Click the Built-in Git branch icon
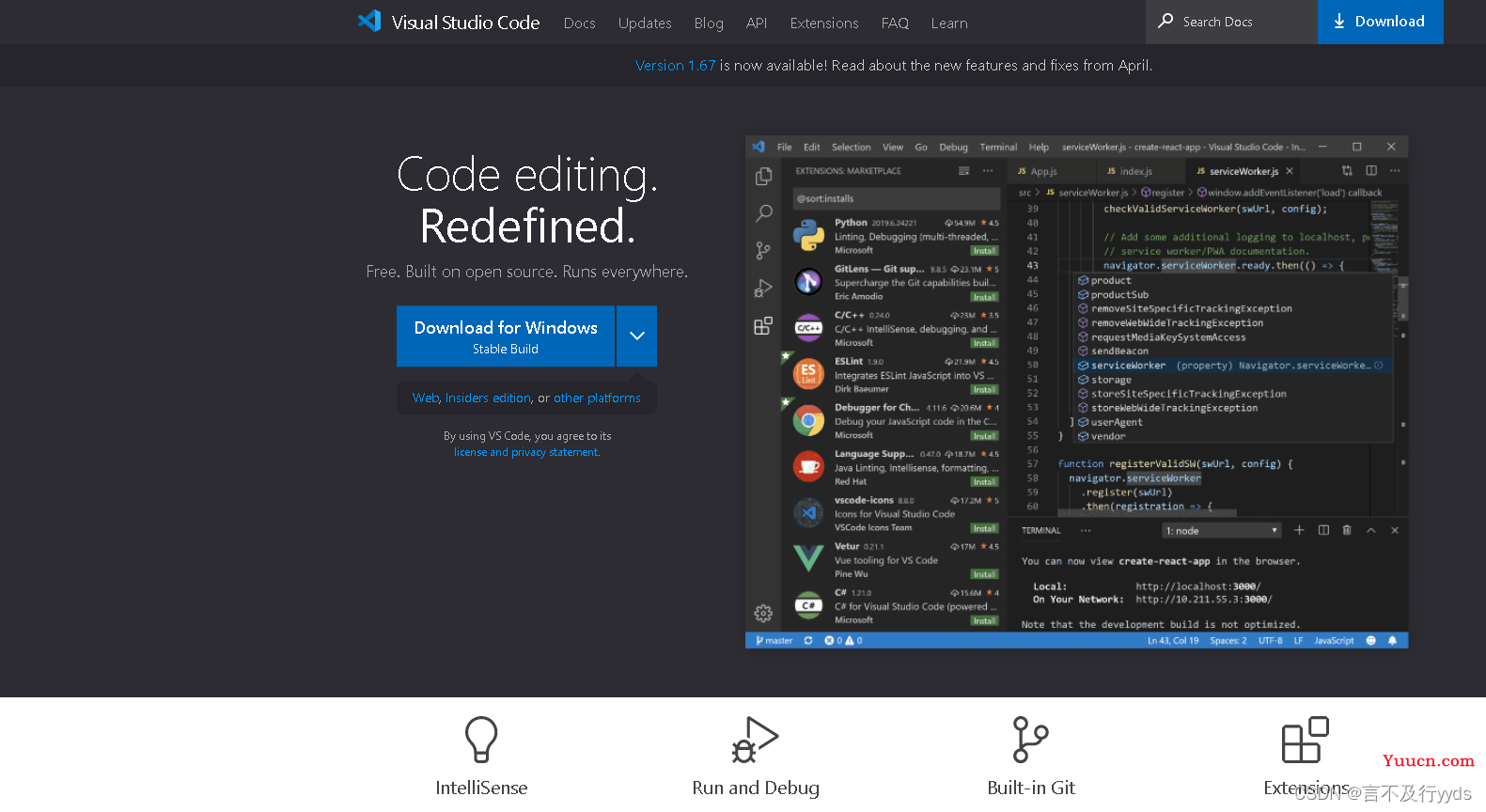The height and width of the screenshot is (812, 1486). (x=1030, y=740)
